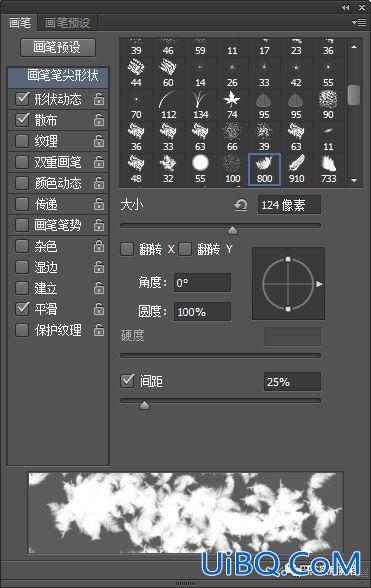This screenshot has height=588, width=371.
Task: Select the small dot brush sized 14
Action: tap(200, 74)
